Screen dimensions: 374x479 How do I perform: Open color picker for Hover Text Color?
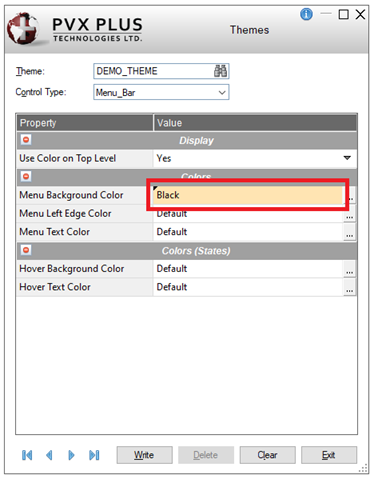pos(349,288)
